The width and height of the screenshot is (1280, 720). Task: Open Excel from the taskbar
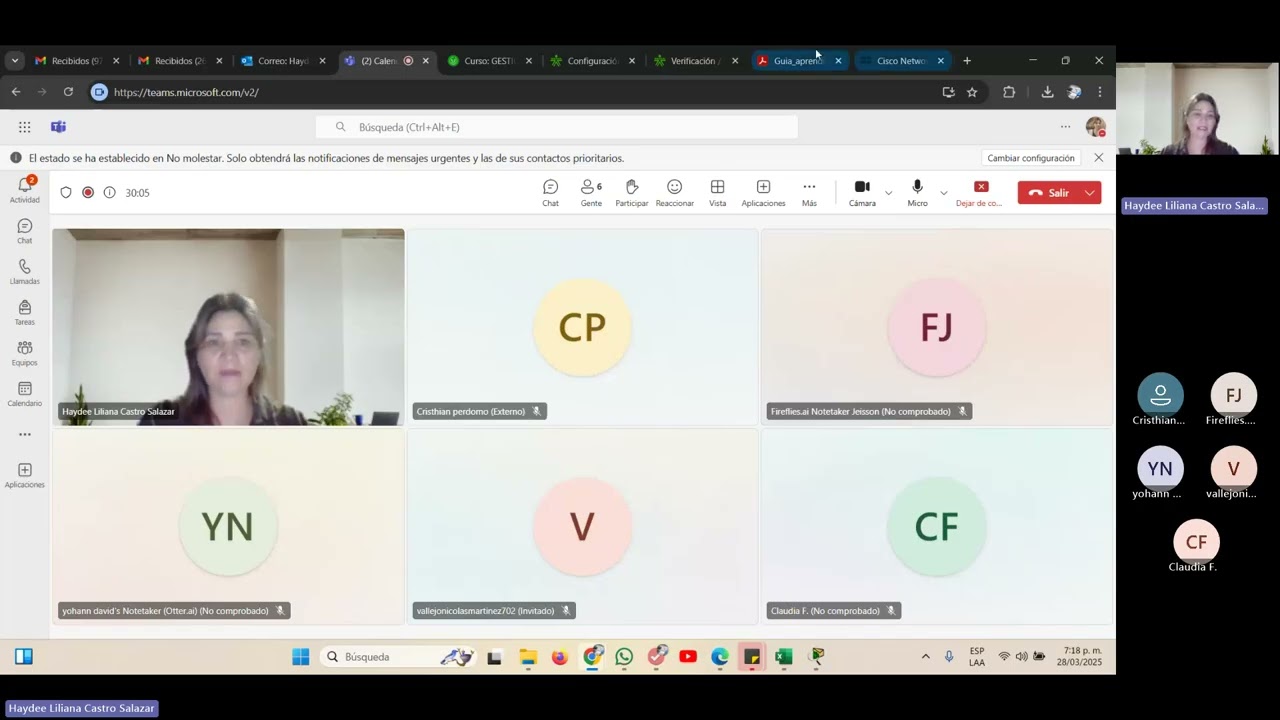click(784, 657)
